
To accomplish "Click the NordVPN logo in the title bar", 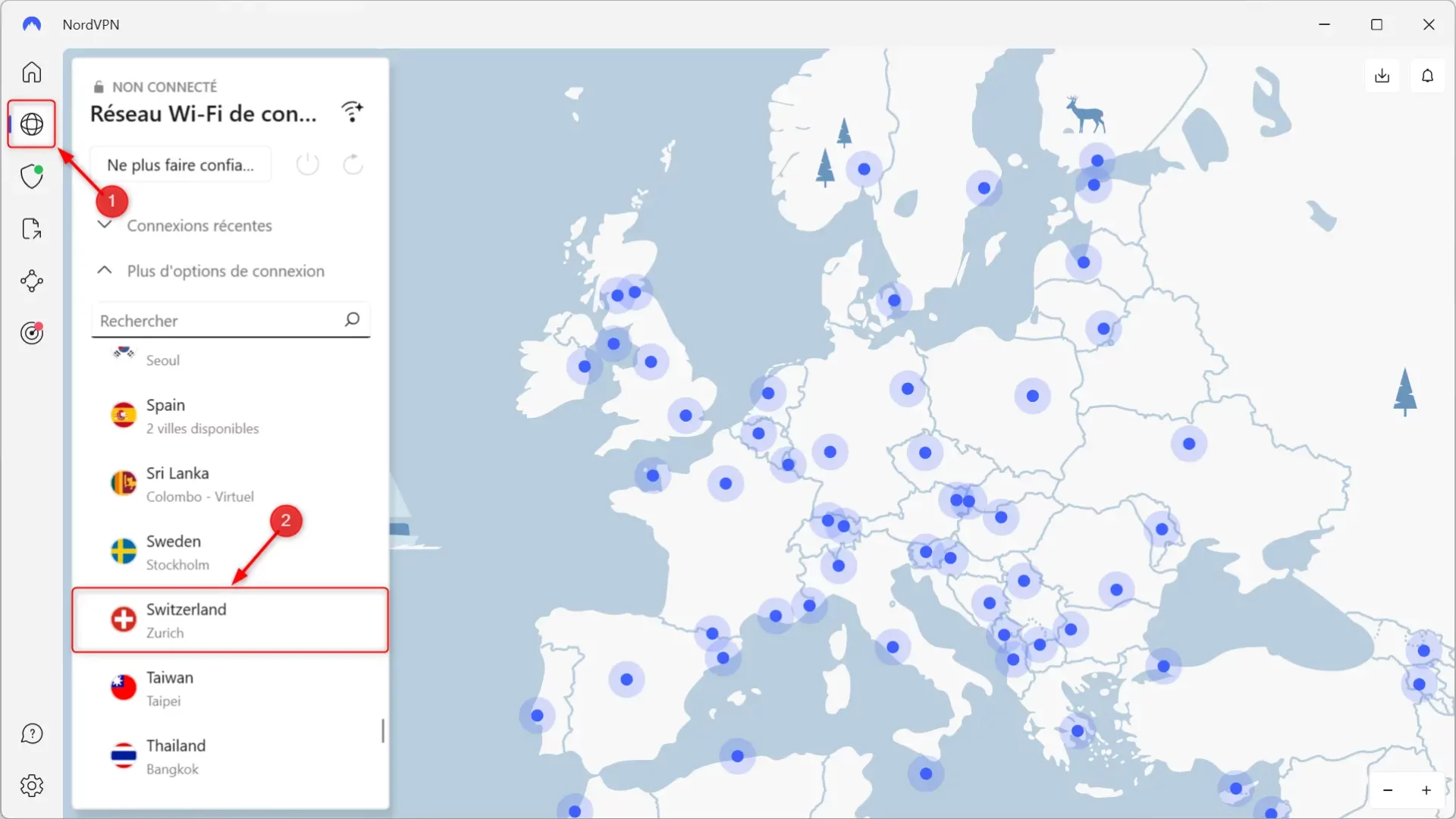I will (x=32, y=24).
